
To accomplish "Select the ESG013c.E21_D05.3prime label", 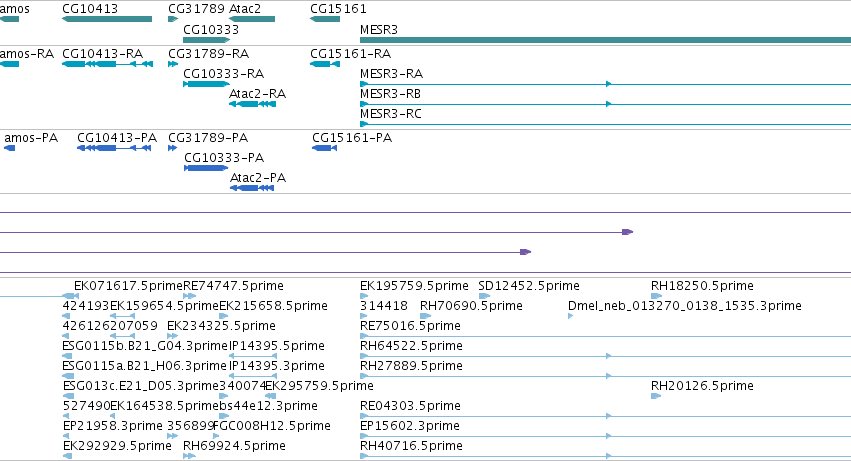I will pos(141,387).
